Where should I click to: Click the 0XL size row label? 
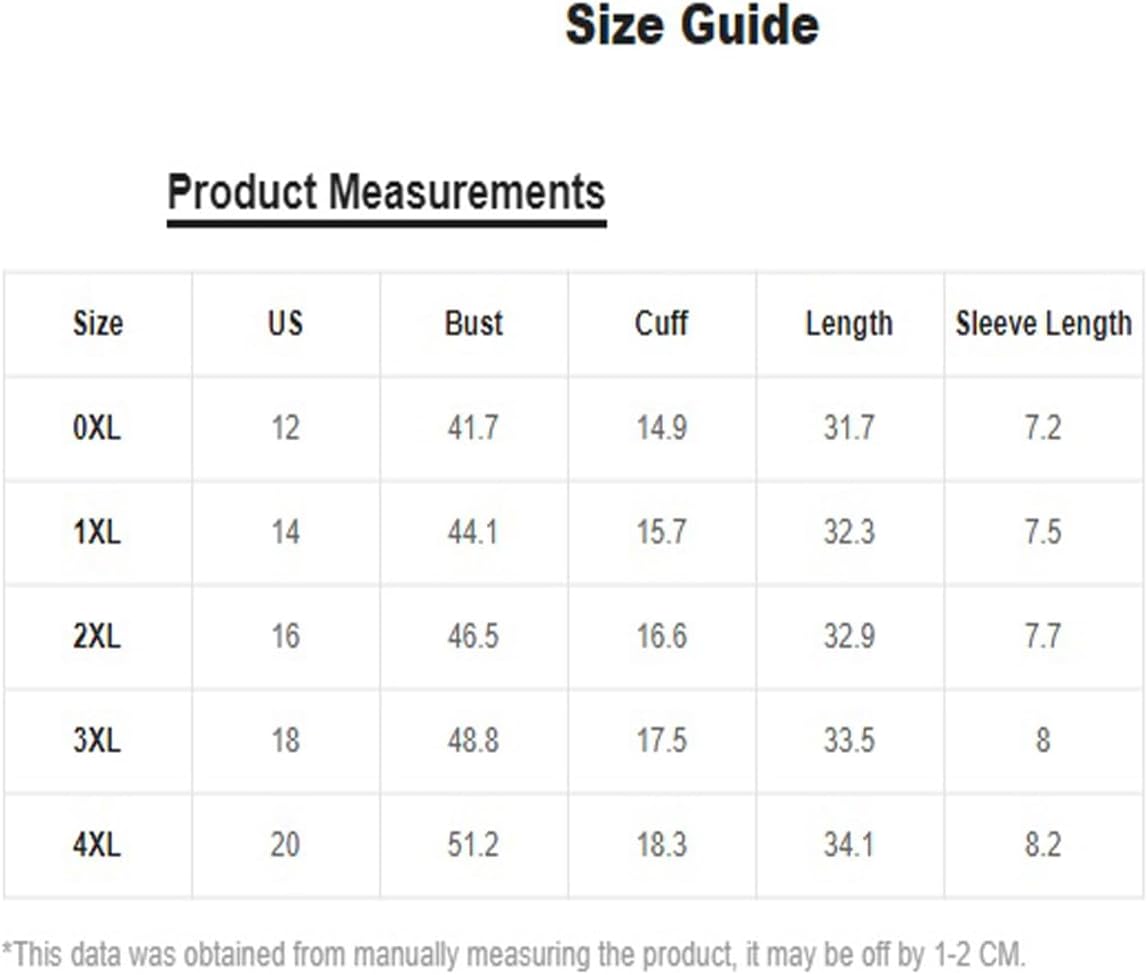coord(97,428)
